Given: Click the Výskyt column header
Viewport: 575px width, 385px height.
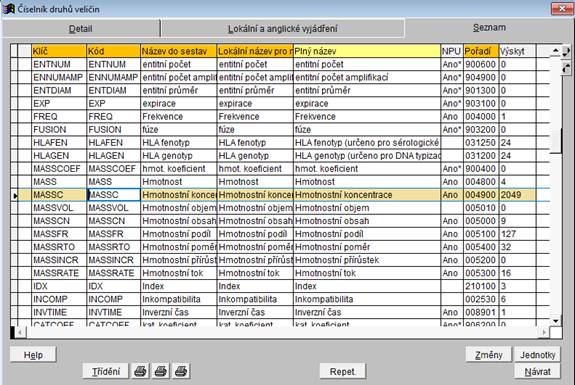Looking at the screenshot, I should point(517,51).
